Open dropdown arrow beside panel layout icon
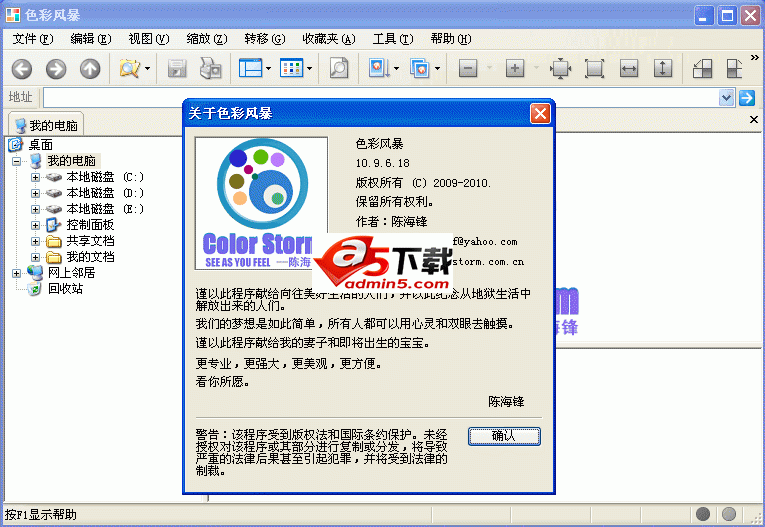 tap(268, 69)
